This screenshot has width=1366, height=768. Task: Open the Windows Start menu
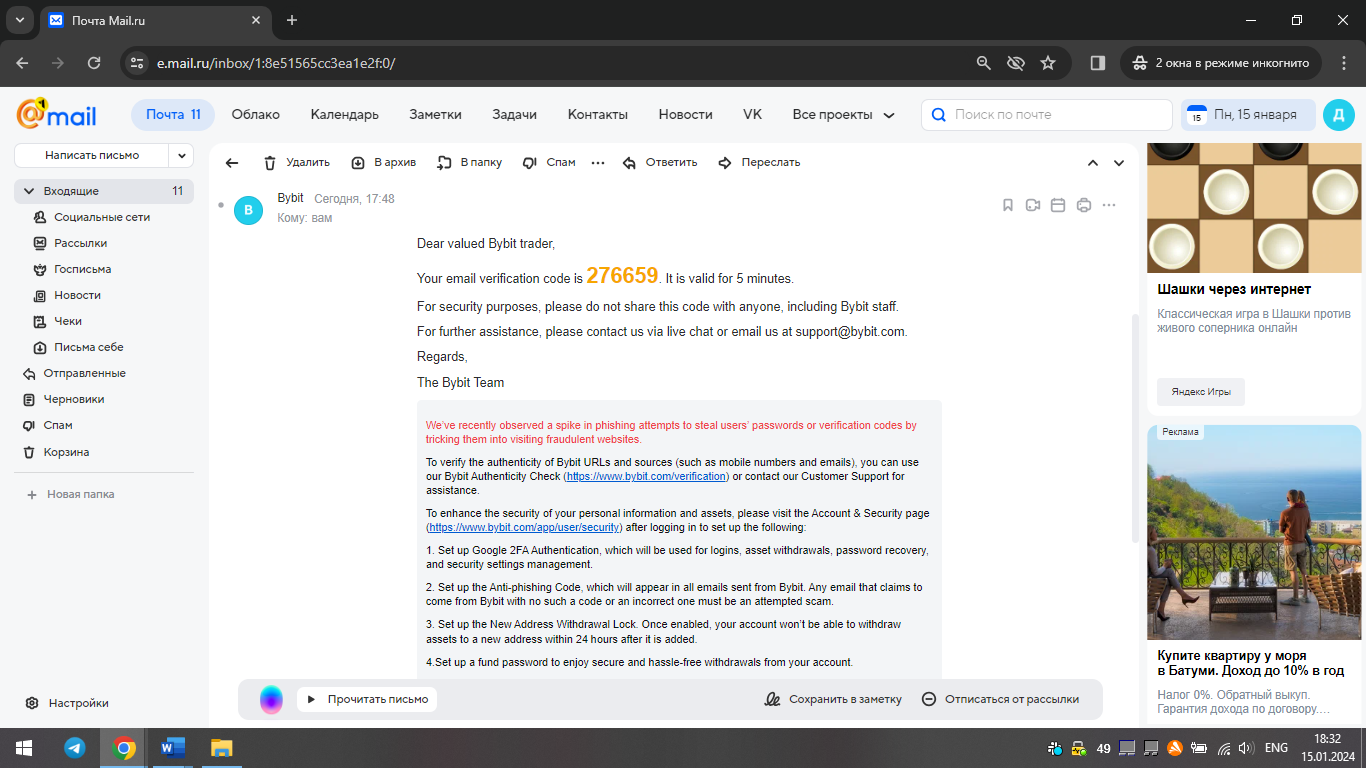[x=23, y=747]
